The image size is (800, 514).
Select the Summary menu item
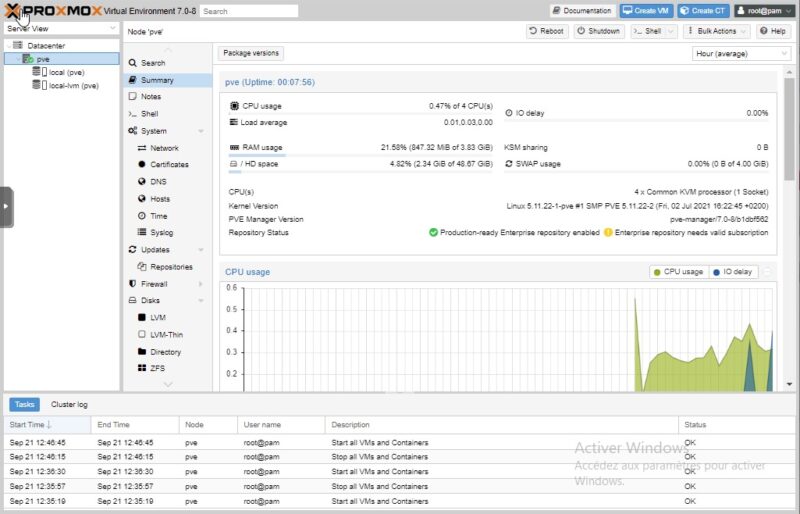point(157,80)
